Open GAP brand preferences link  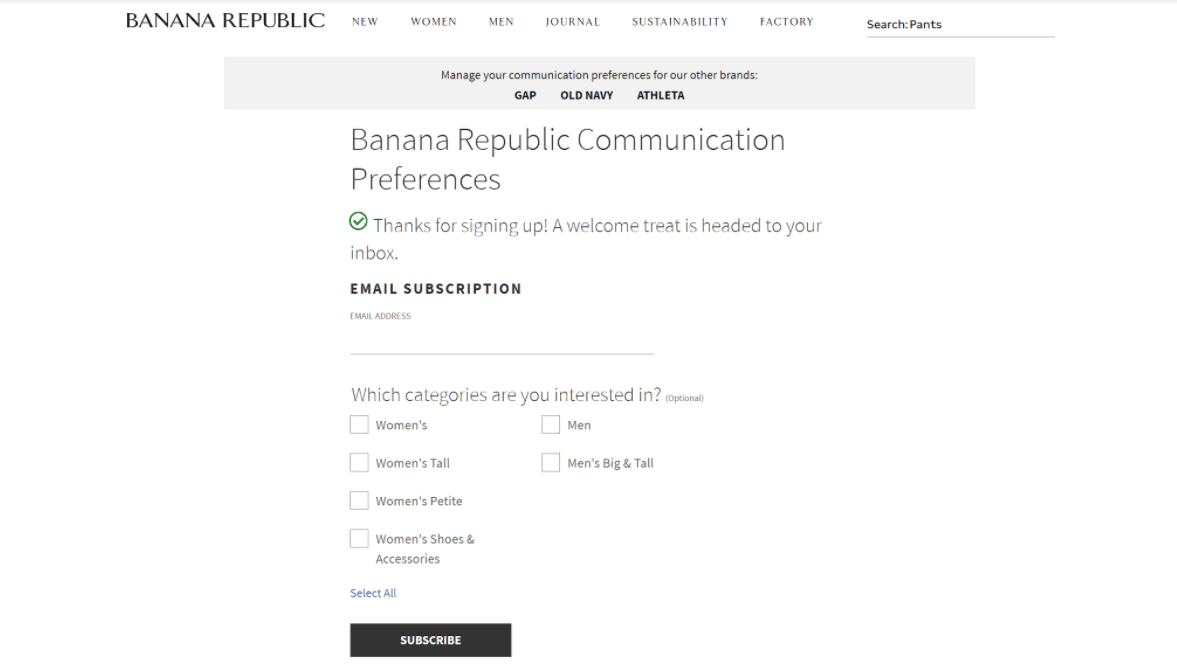pos(525,95)
